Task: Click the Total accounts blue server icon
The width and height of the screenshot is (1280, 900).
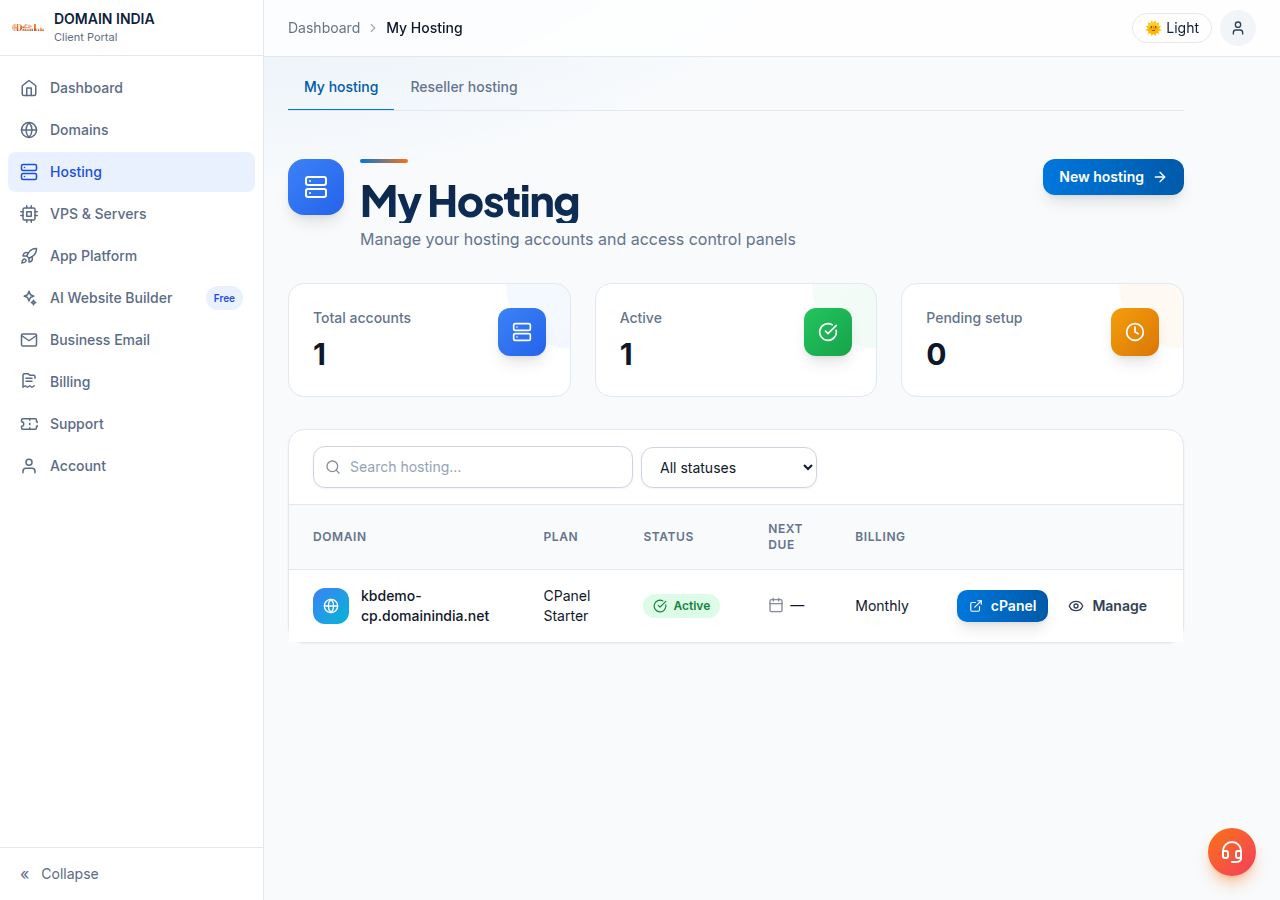Action: tap(522, 332)
